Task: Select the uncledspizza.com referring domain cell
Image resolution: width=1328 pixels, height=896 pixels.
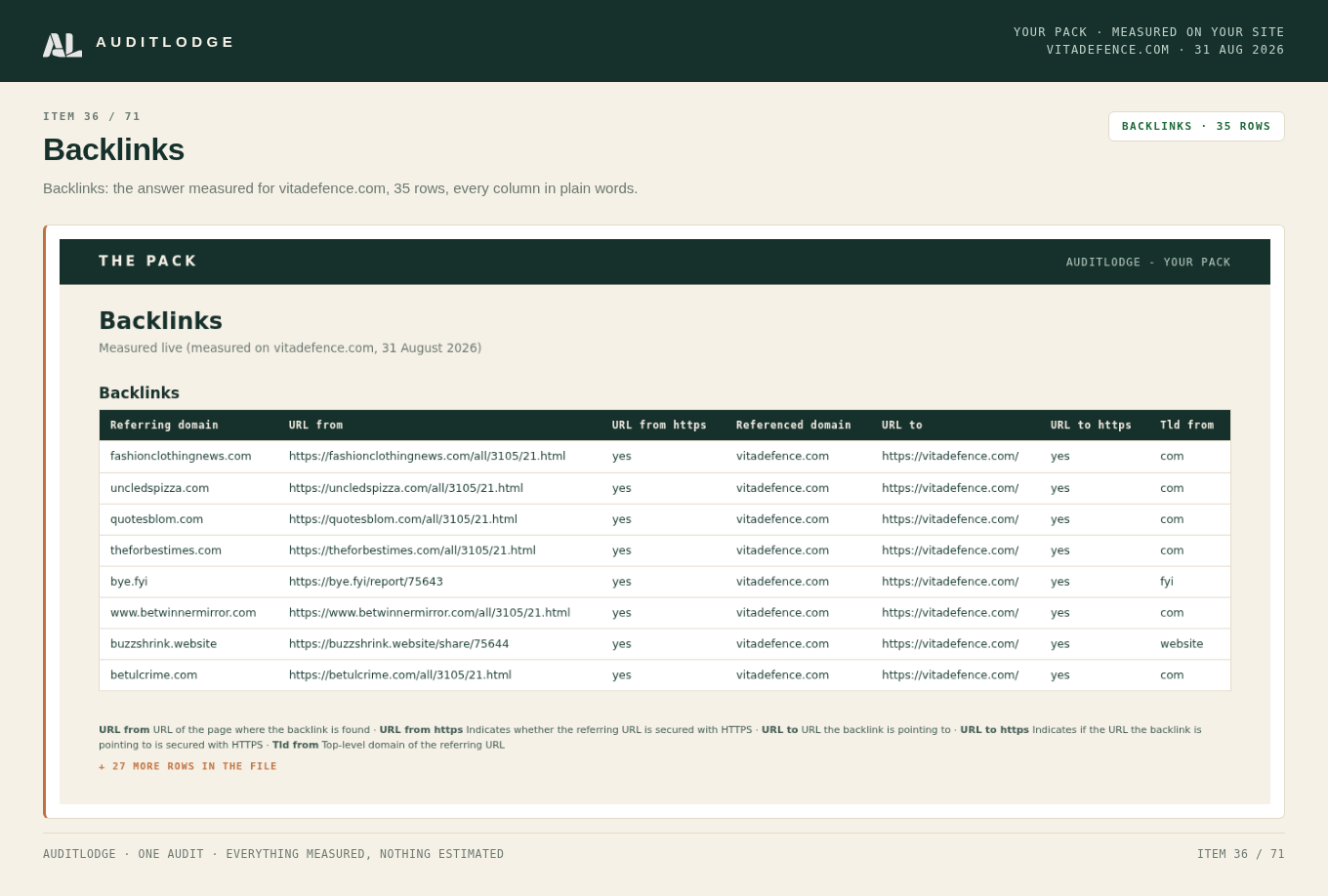Action: 159,488
